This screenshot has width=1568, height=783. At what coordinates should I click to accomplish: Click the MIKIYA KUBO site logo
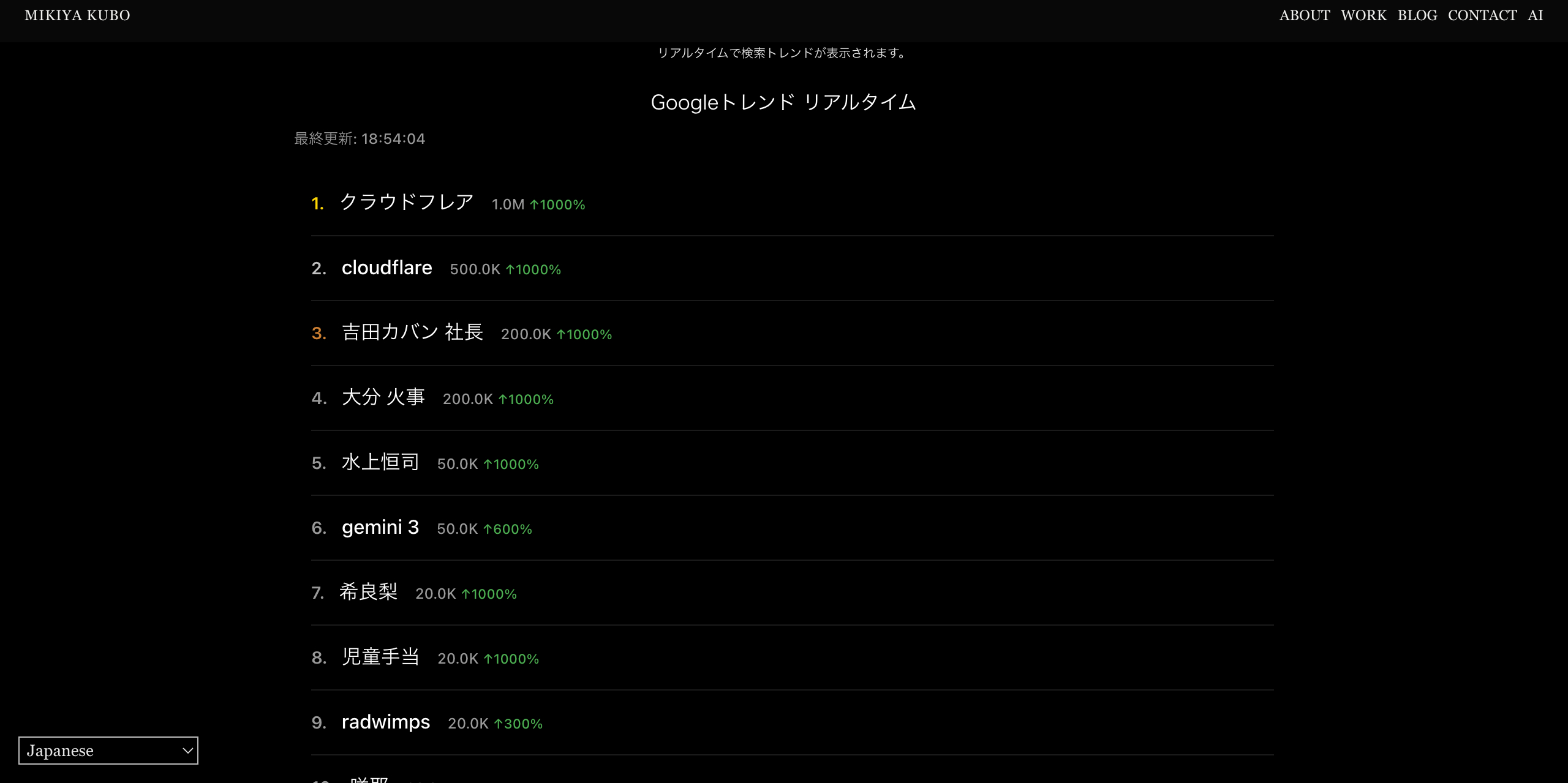click(77, 15)
